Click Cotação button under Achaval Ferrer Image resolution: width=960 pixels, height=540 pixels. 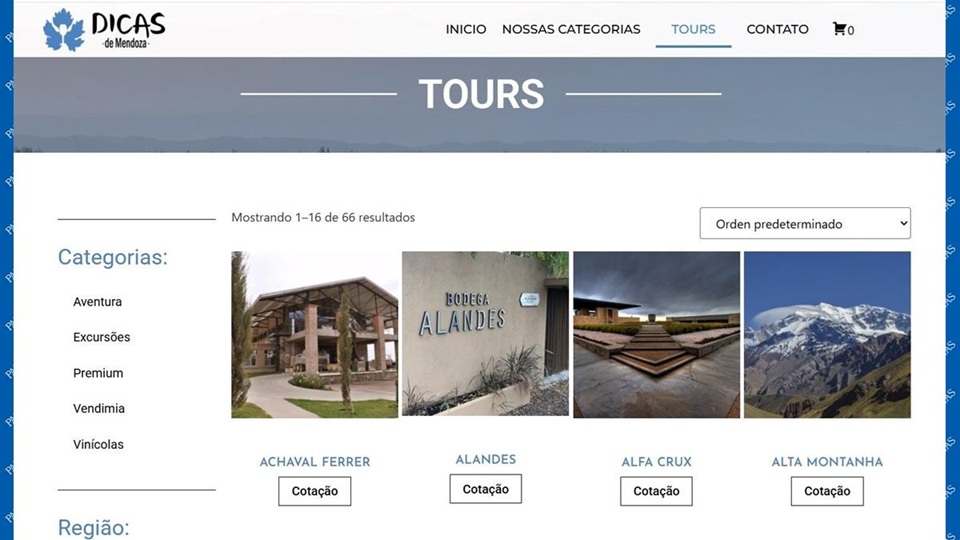[x=315, y=491]
